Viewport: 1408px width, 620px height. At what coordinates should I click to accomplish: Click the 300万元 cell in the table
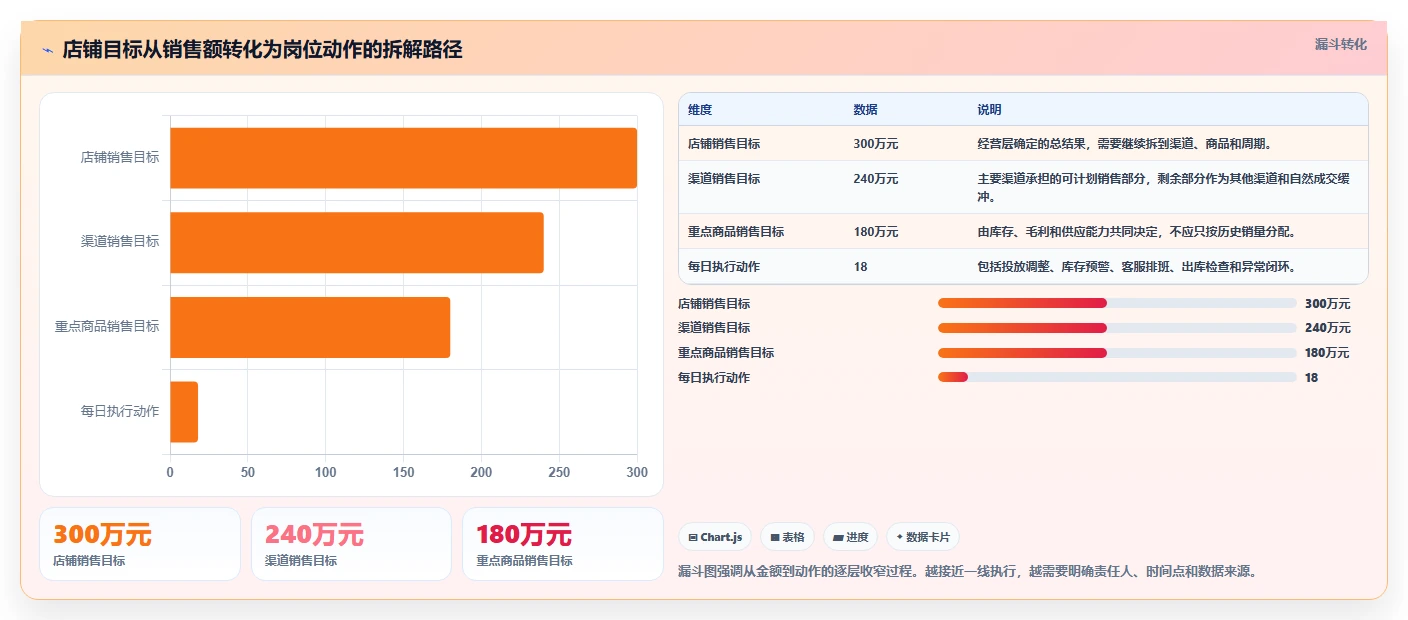point(876,144)
